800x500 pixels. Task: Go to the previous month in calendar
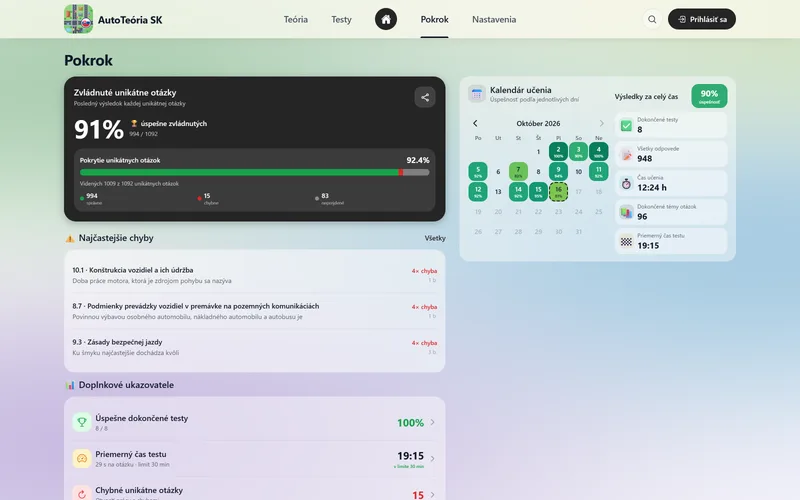point(475,123)
